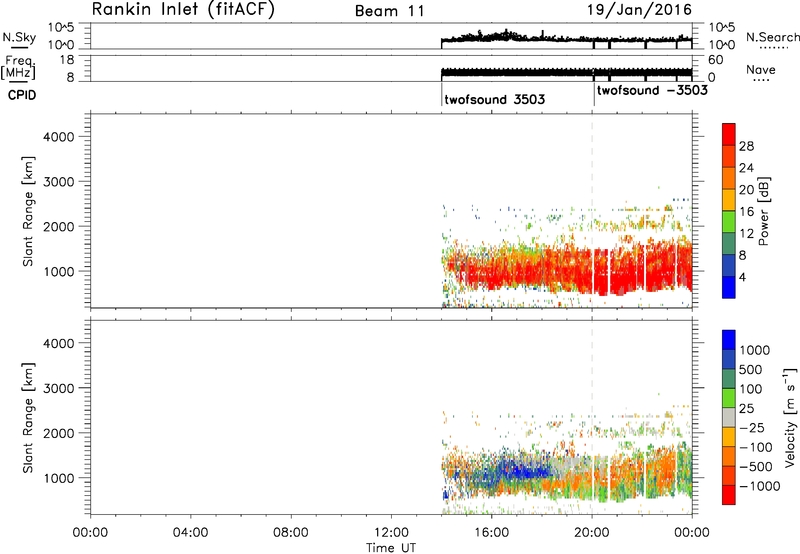This screenshot has width=800, height=554.
Task: Click the '4000' tick in the power panel
Action: pyautogui.click(x=58, y=137)
